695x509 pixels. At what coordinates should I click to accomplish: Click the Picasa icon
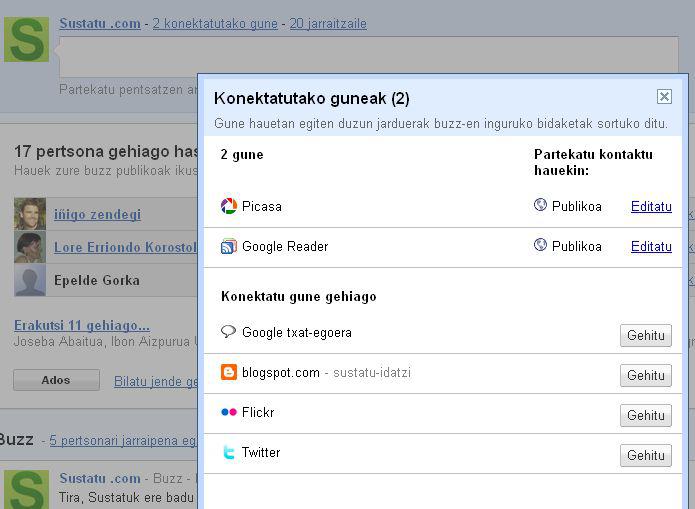point(228,206)
